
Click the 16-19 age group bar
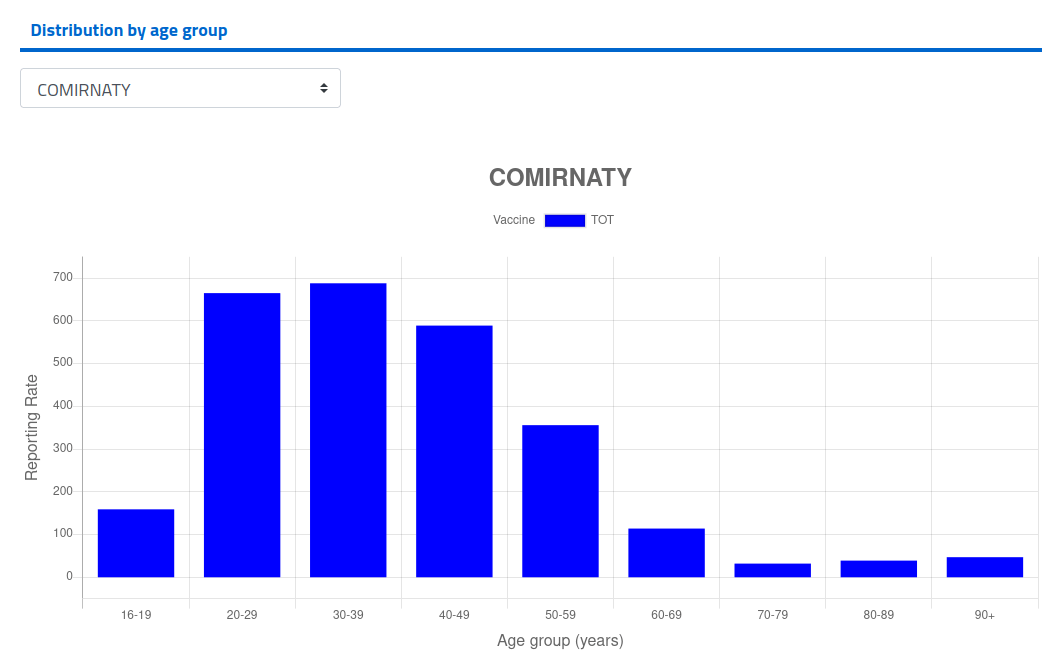136,543
